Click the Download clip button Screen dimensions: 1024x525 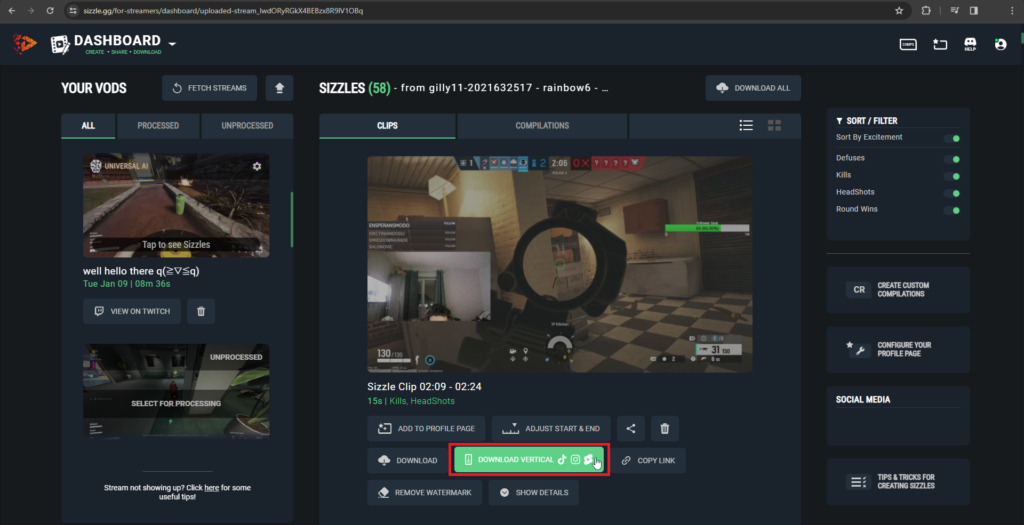(408, 460)
